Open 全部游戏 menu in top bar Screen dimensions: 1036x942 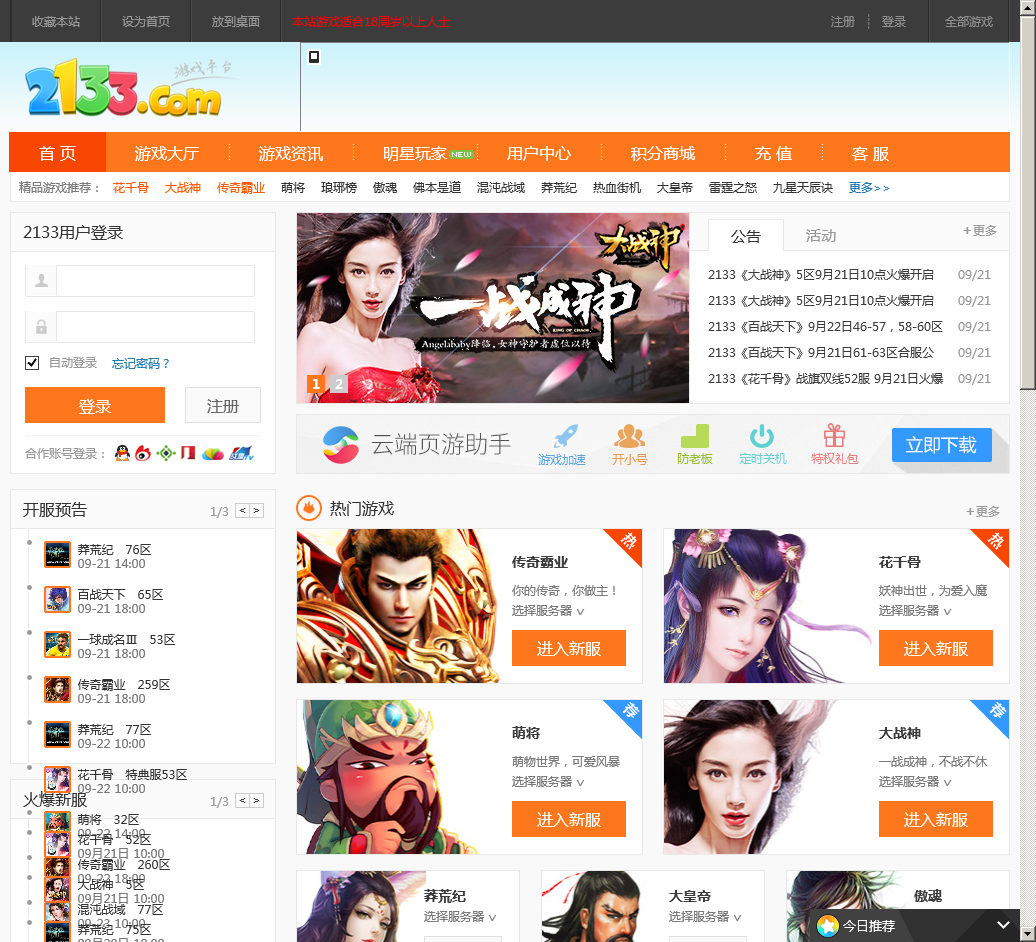(x=969, y=21)
